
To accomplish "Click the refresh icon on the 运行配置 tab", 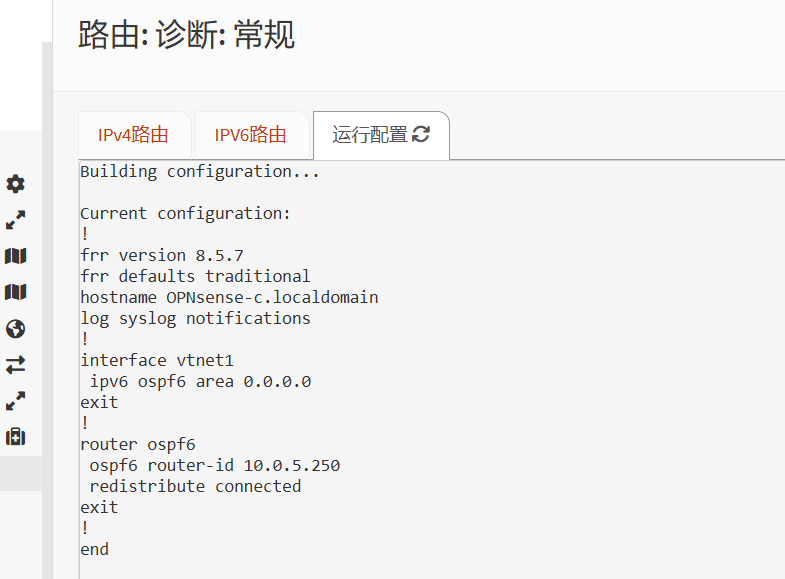I will pos(421,134).
